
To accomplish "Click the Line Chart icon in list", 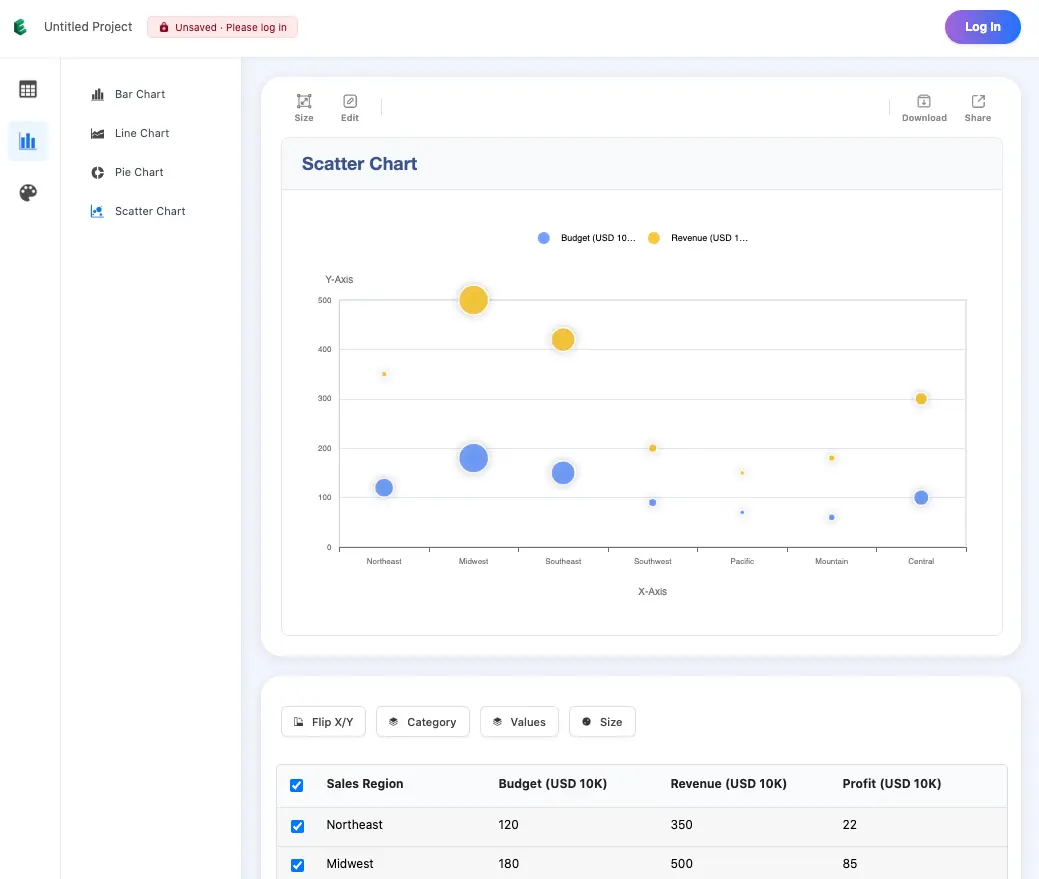I will [97, 133].
